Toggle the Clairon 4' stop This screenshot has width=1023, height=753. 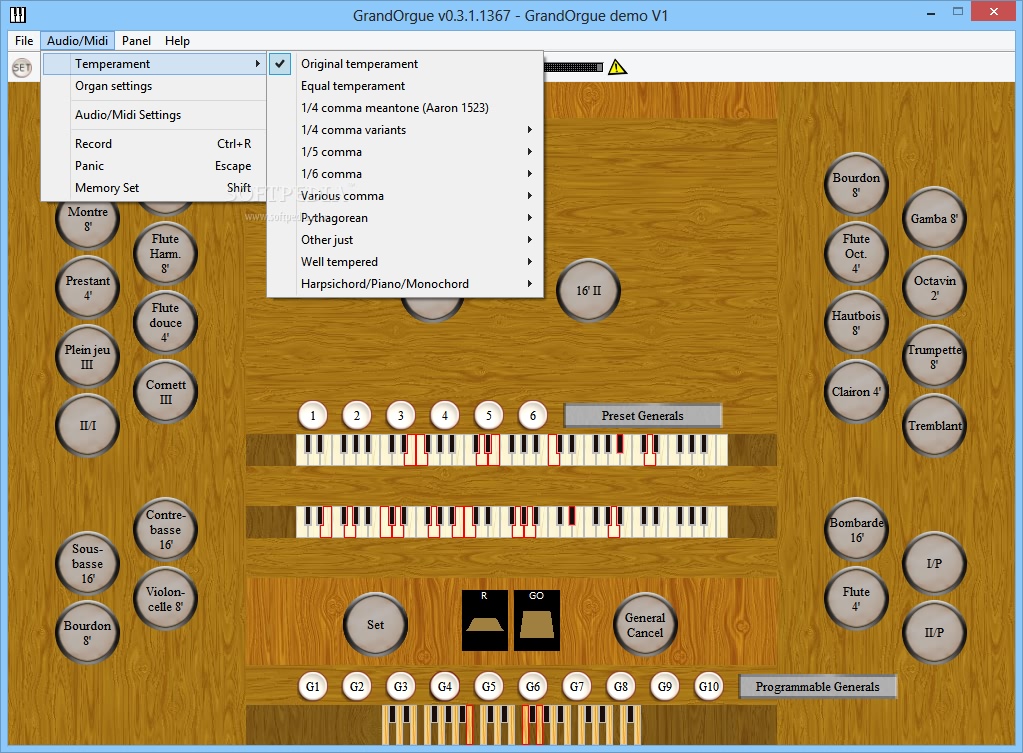[856, 392]
